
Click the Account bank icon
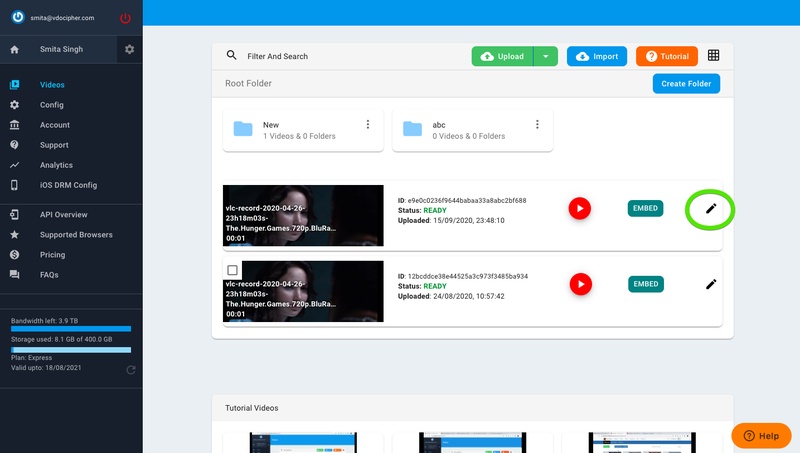tap(14, 124)
